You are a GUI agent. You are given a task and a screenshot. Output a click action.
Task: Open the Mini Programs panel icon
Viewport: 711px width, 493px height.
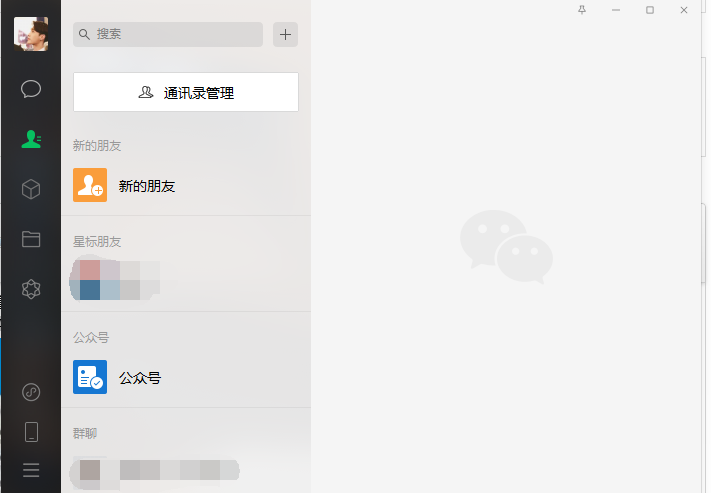tap(31, 392)
